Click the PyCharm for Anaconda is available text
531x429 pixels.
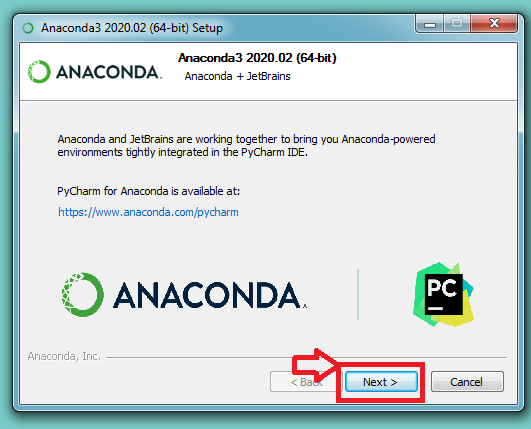coord(148,191)
